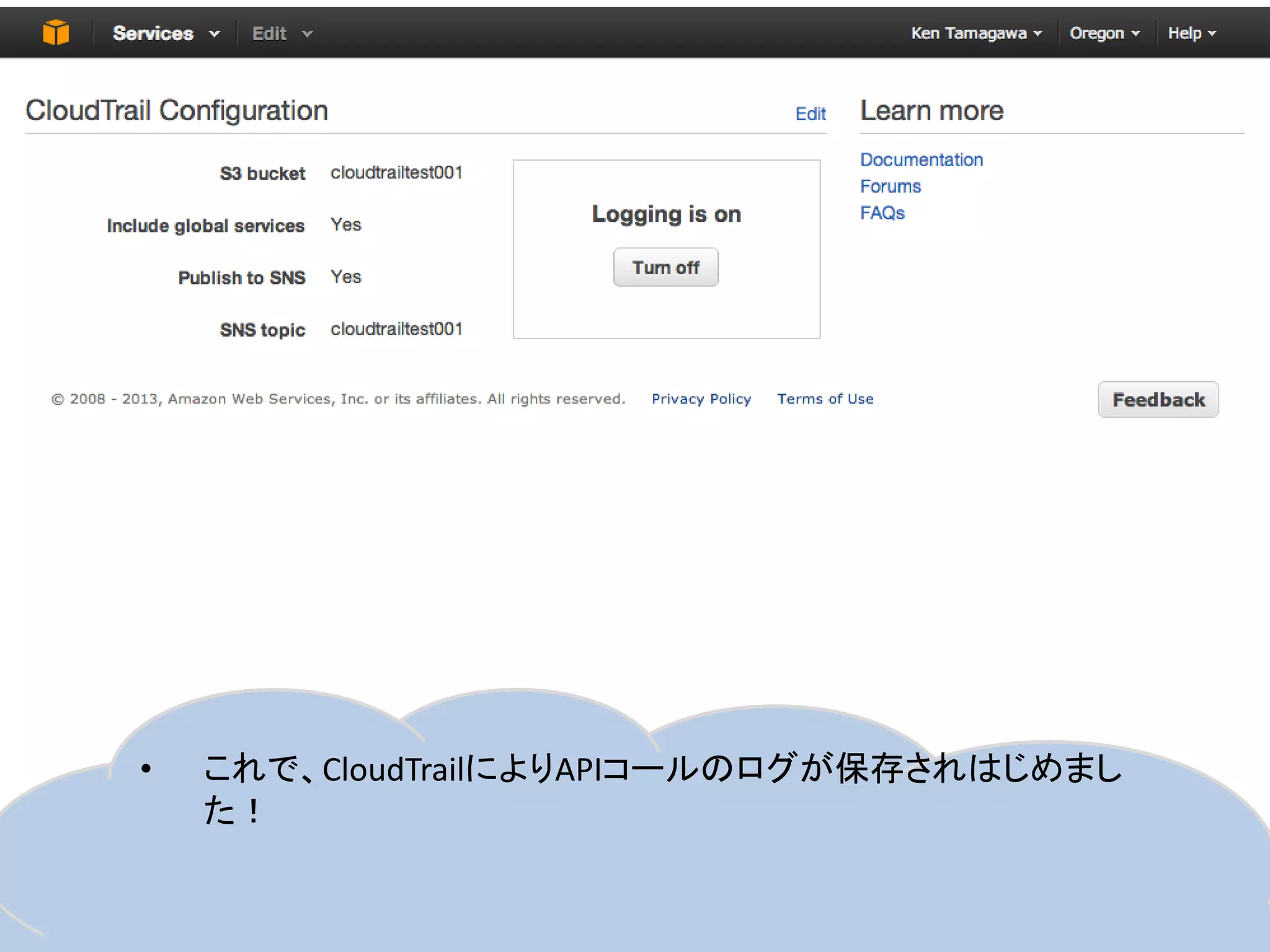
Task: Open the Documentation link
Action: tap(921, 160)
